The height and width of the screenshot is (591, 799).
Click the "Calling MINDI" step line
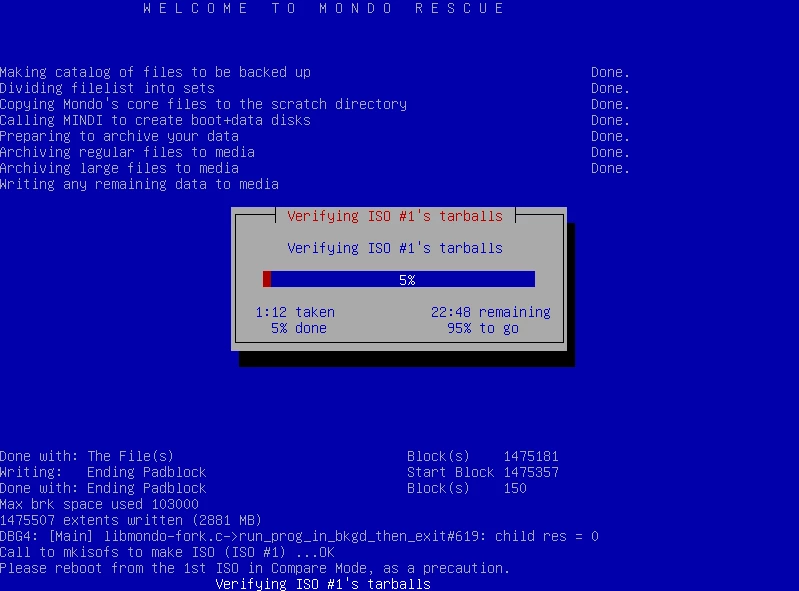155,120
